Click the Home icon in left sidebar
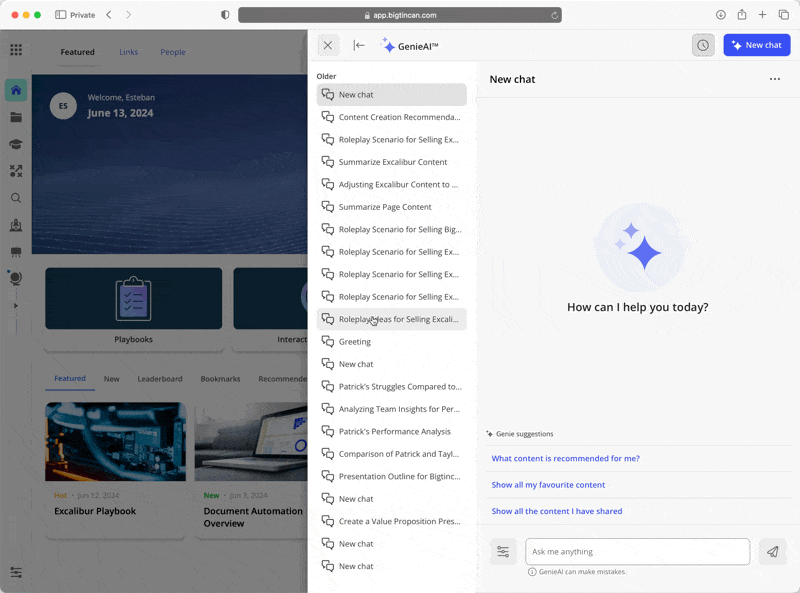The image size is (800, 593). point(16,90)
